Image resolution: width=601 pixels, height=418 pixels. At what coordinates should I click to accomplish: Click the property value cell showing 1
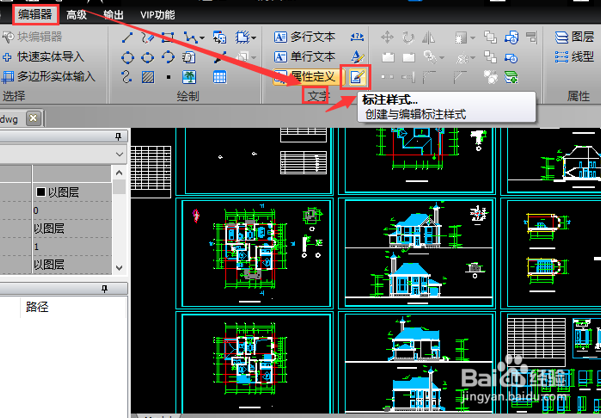(72, 246)
